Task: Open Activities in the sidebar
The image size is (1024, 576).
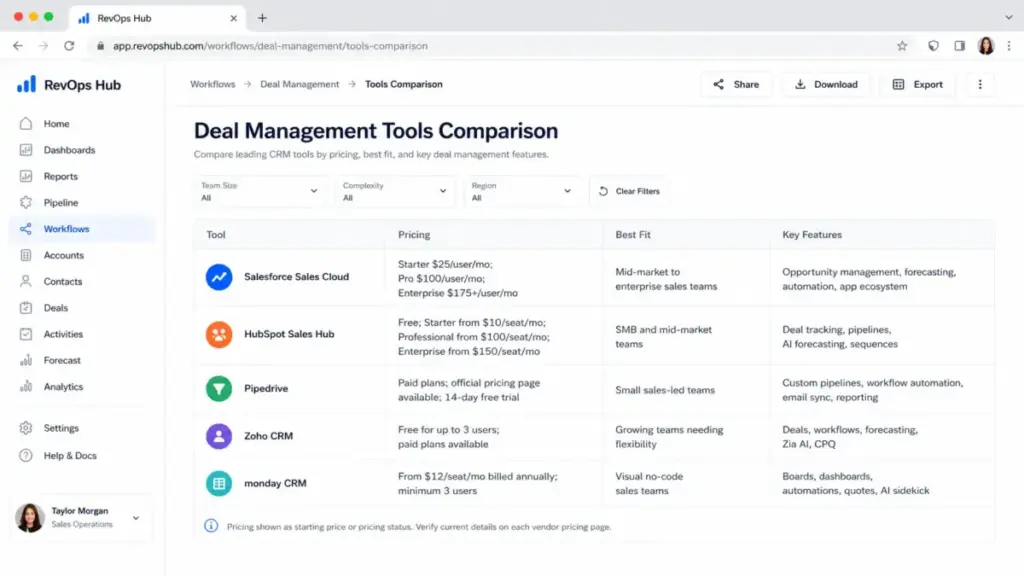Action: click(x=63, y=334)
